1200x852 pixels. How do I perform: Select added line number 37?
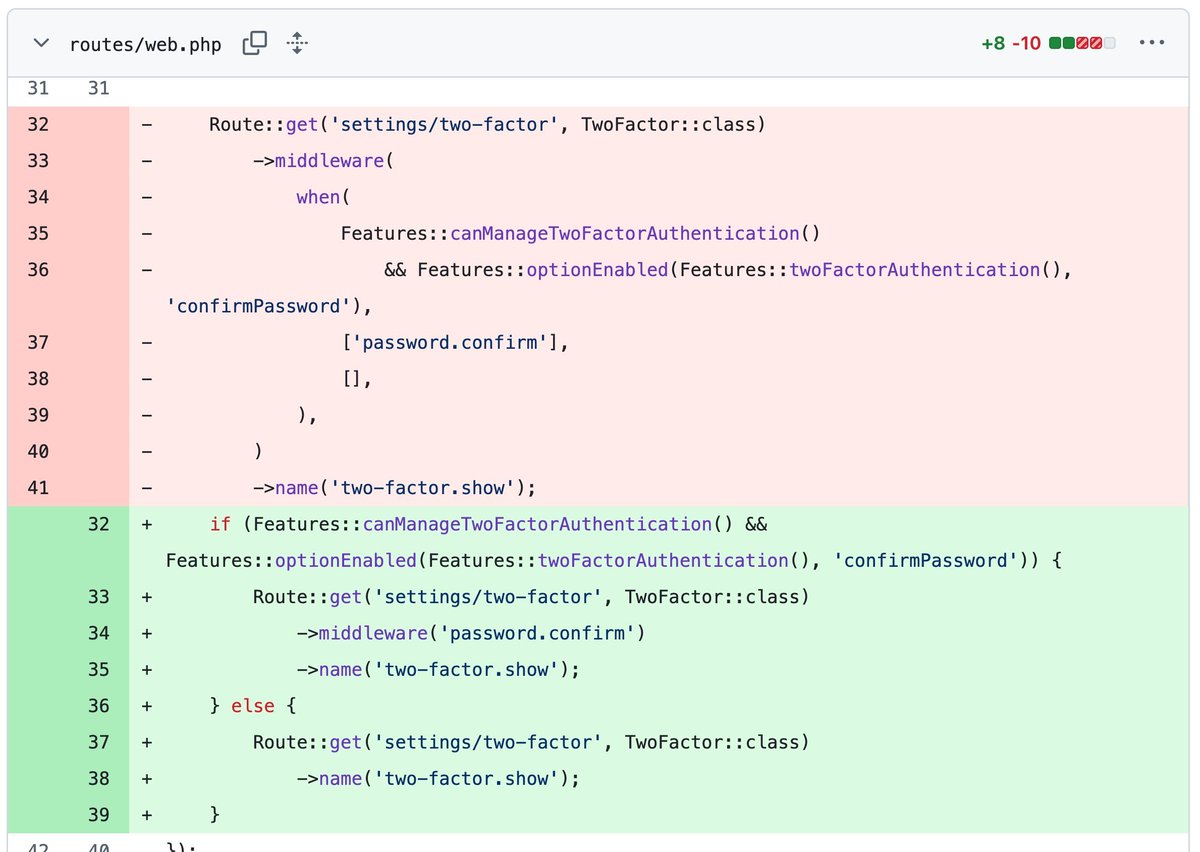(98, 742)
